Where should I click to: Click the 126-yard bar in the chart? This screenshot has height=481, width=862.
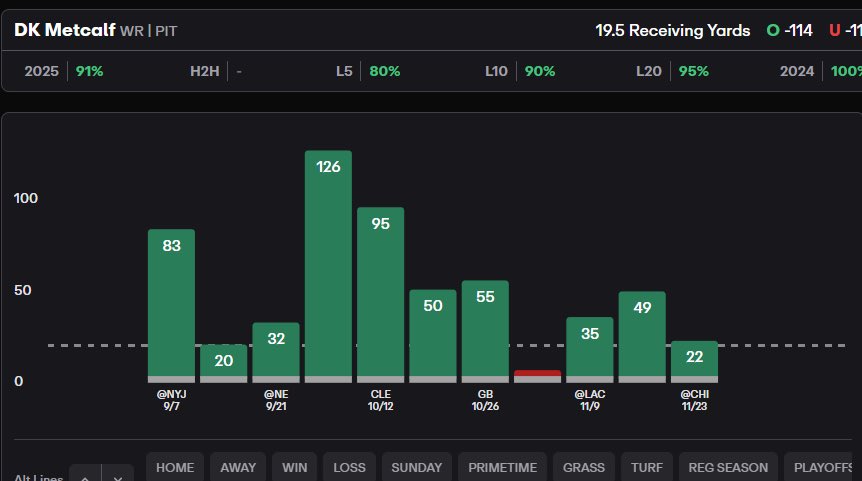pyautogui.click(x=328, y=266)
